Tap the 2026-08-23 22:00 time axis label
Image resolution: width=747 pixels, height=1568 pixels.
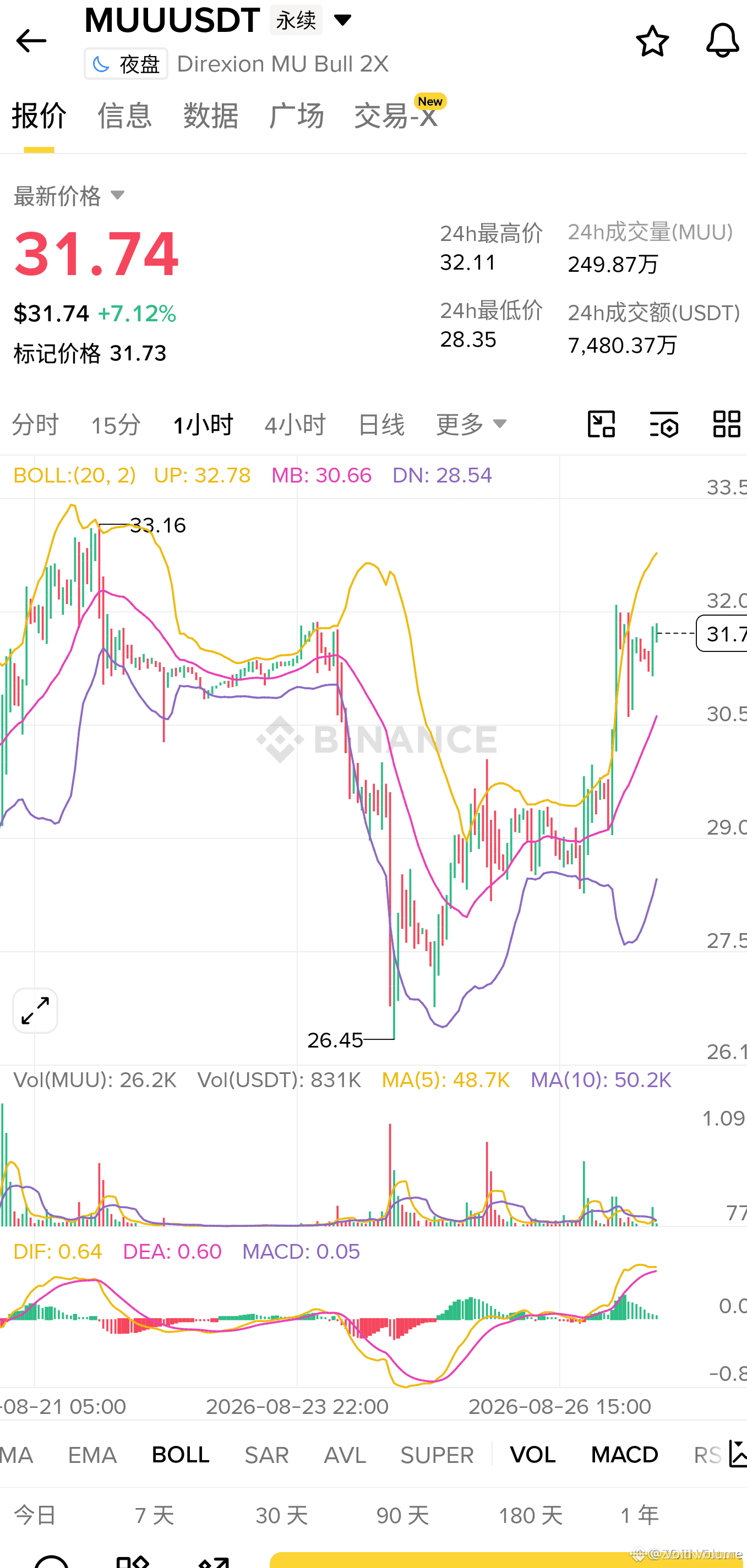pyautogui.click(x=297, y=1407)
